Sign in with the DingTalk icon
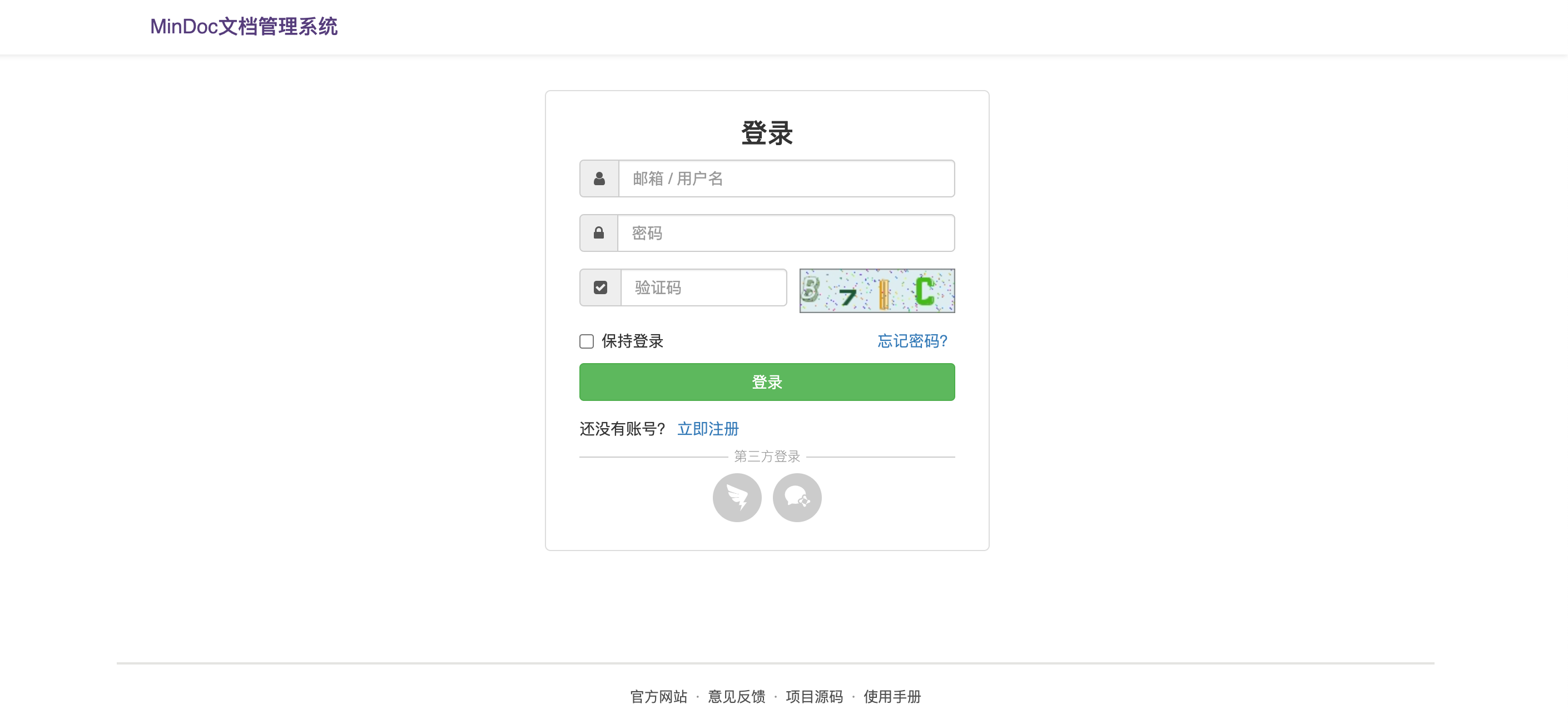The width and height of the screenshot is (1568, 724). (x=737, y=498)
